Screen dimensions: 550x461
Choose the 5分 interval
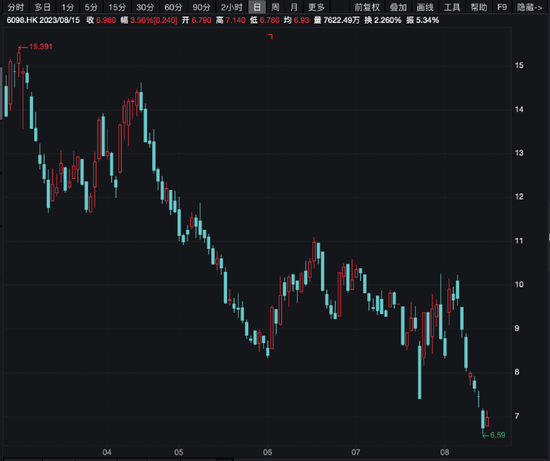coord(91,7)
